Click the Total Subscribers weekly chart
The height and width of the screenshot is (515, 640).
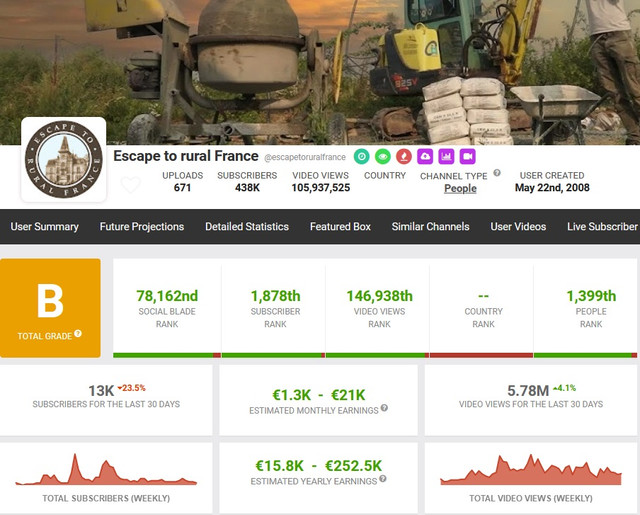click(106, 469)
